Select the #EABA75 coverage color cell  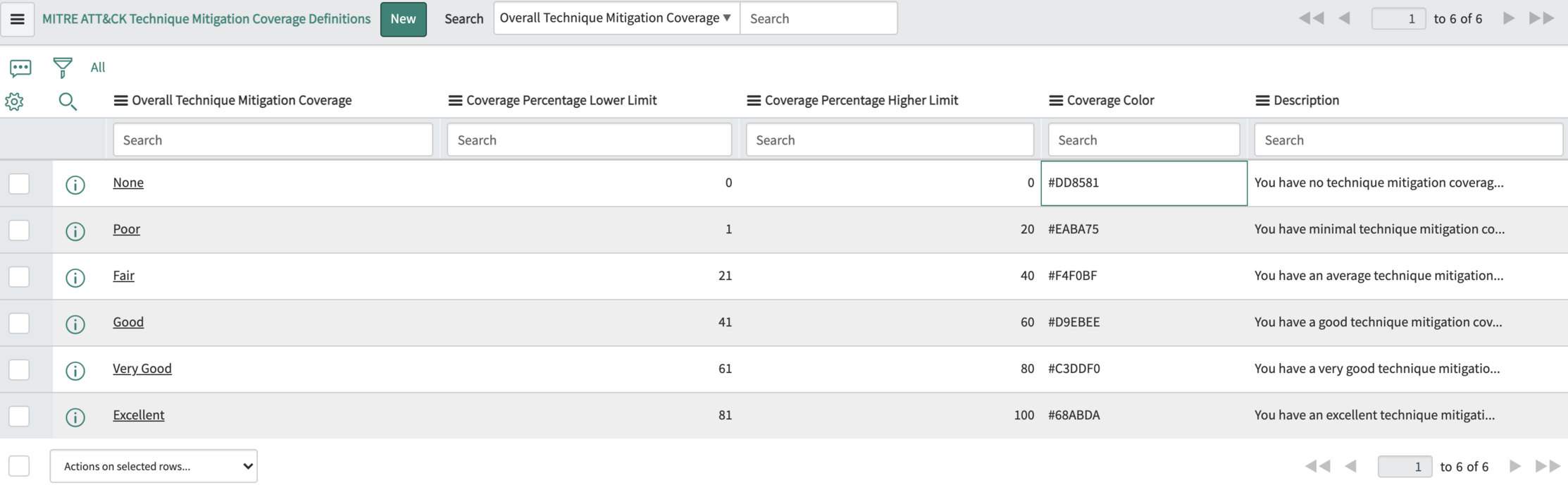click(1144, 230)
